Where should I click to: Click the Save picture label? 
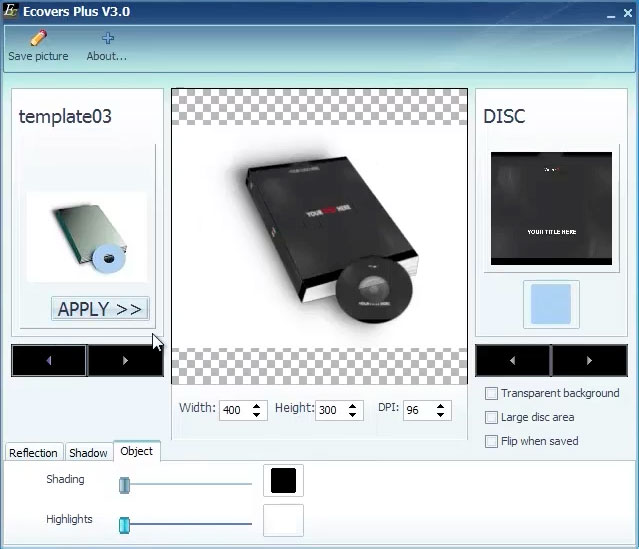click(x=38, y=56)
